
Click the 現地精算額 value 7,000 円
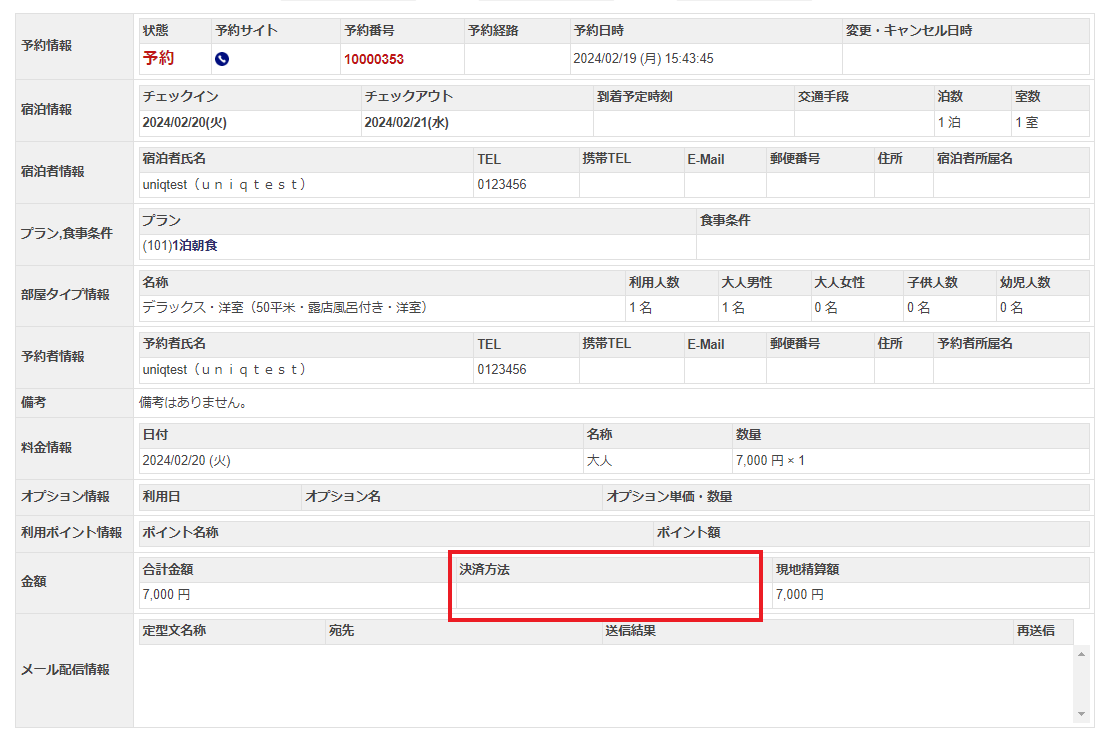[x=800, y=595]
